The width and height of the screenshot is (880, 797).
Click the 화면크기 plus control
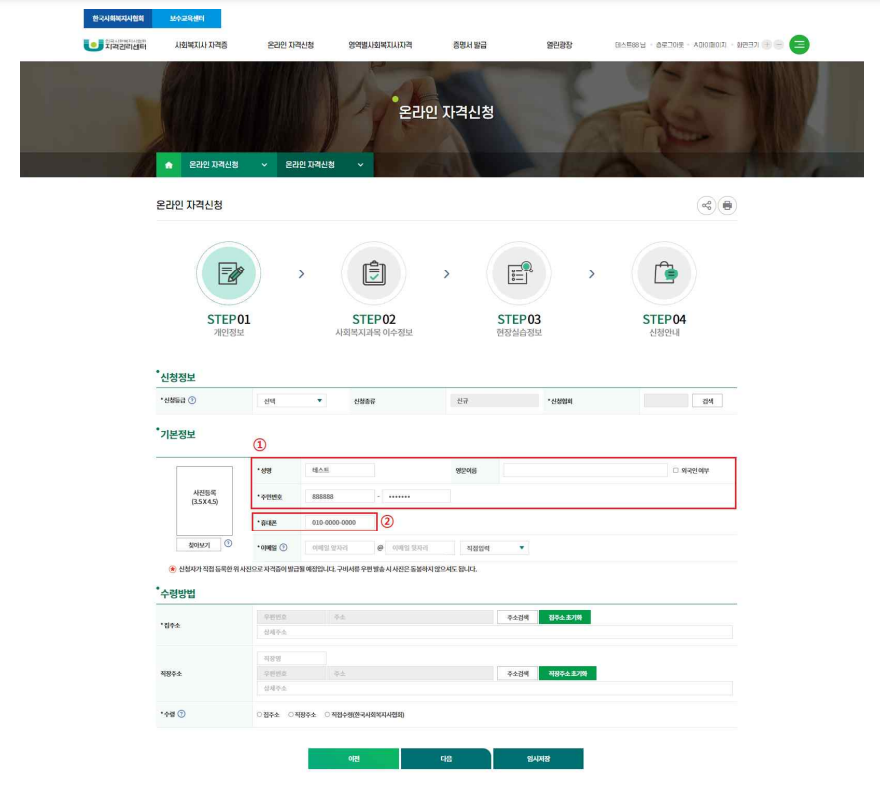coord(766,44)
